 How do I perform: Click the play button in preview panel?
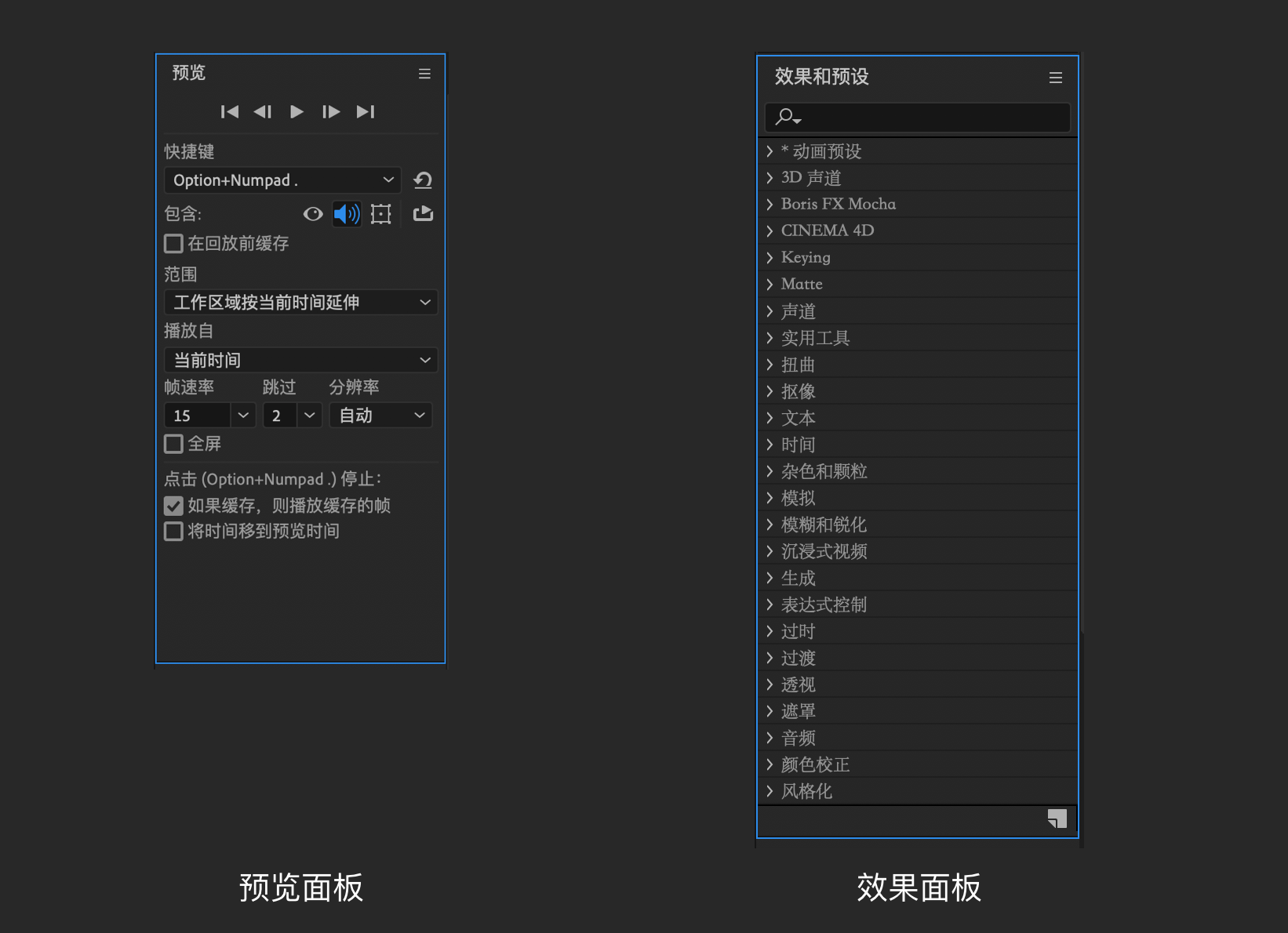[x=297, y=112]
